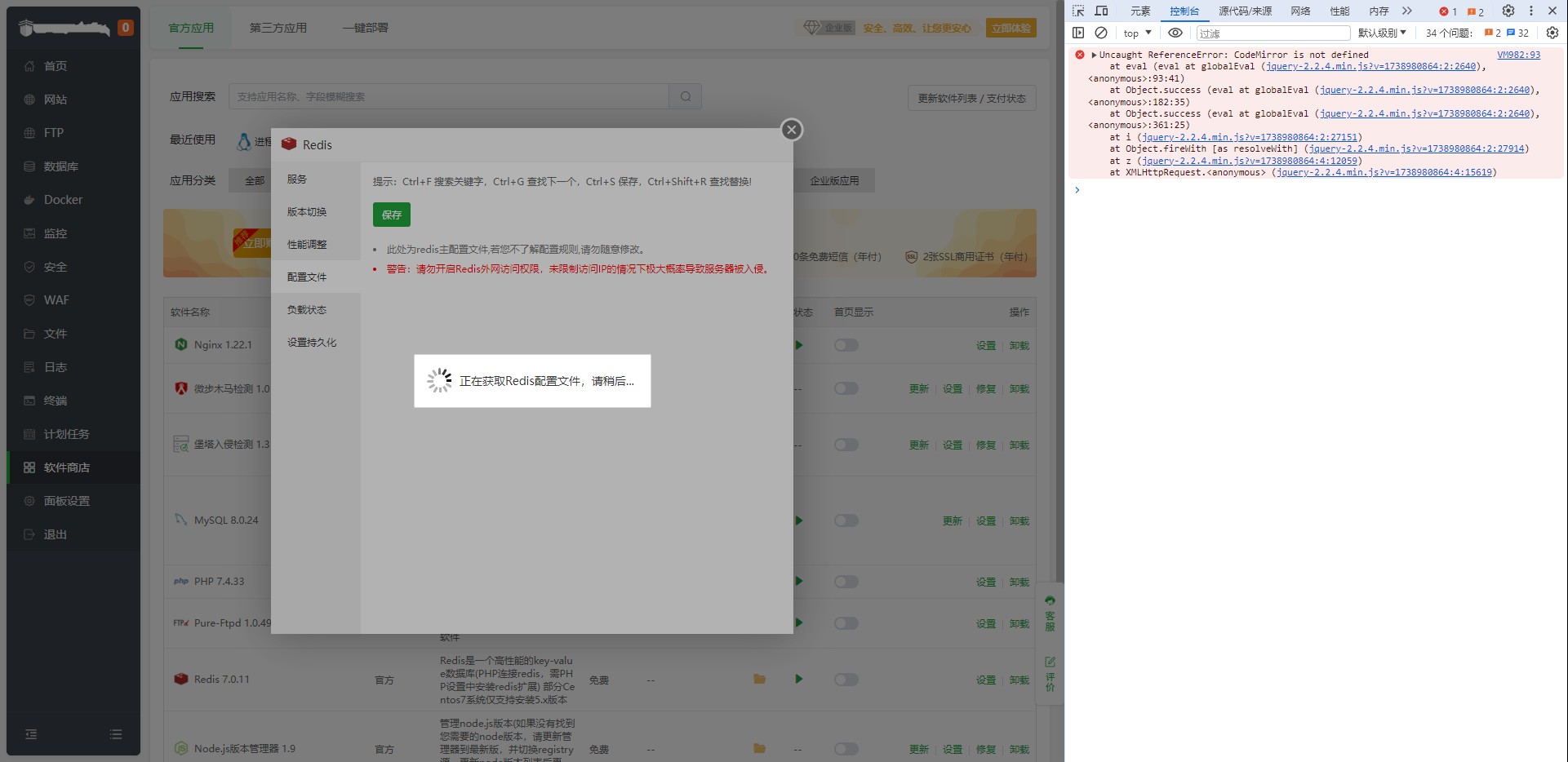Open 服务 tab in Redis dialog
This screenshot has height=762, width=1568.
(315, 179)
